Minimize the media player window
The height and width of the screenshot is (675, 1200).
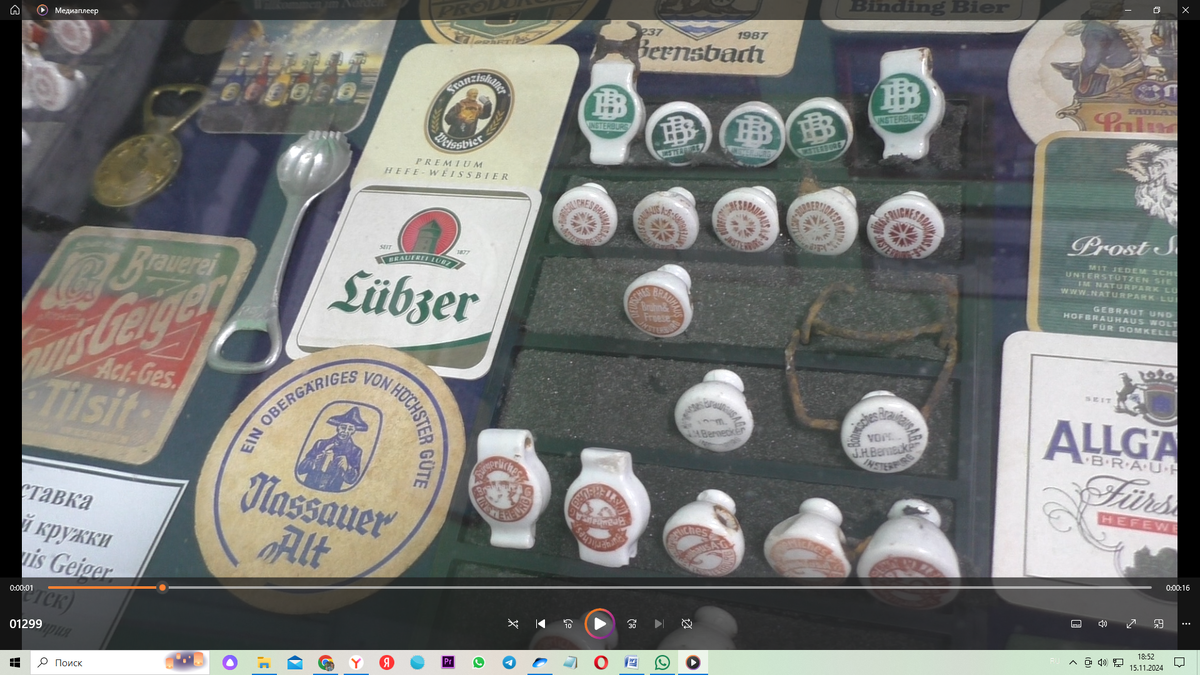[1130, 9]
